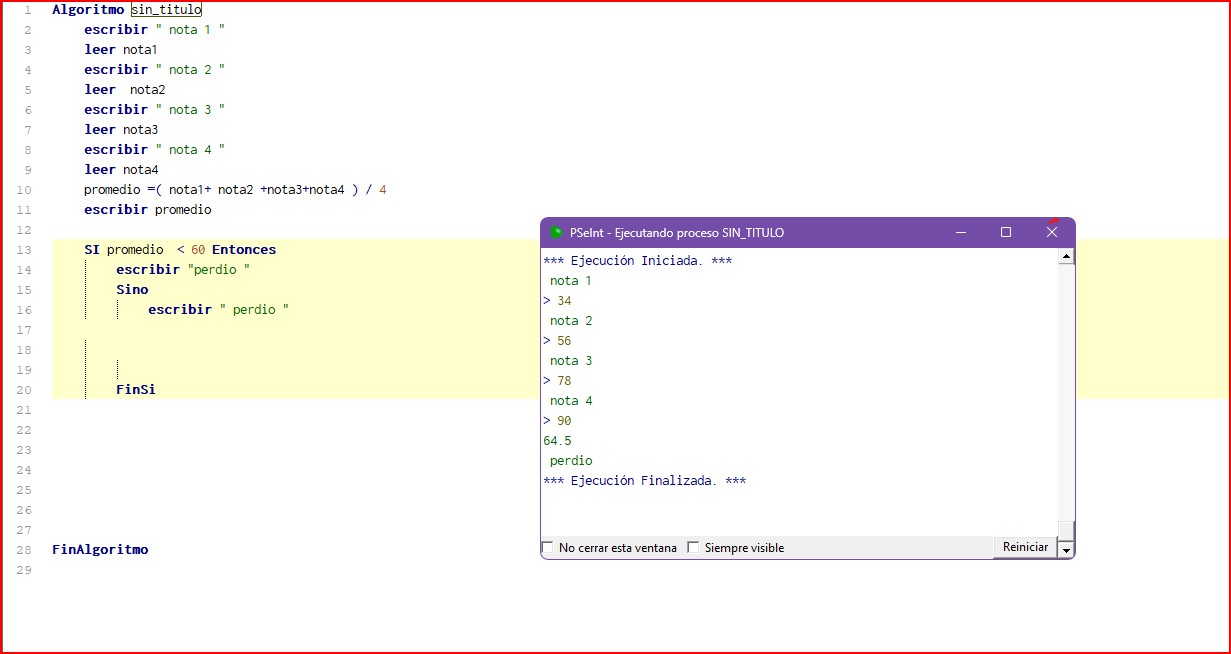The height and width of the screenshot is (654, 1231).
Task: Close the Ejecutando proceso SIN_TITULO window
Action: [1052, 232]
